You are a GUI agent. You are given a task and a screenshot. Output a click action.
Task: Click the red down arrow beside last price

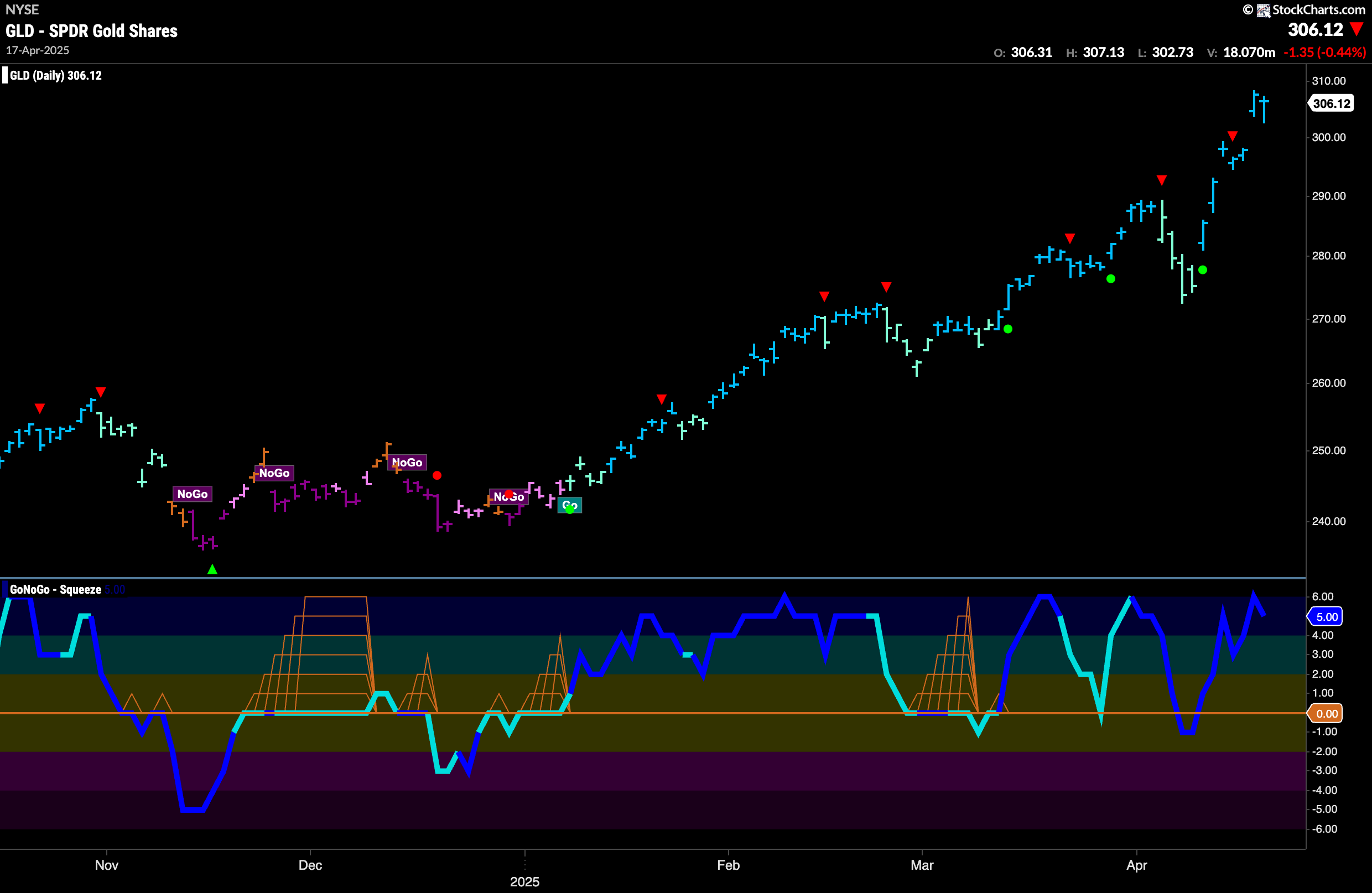[x=1357, y=29]
